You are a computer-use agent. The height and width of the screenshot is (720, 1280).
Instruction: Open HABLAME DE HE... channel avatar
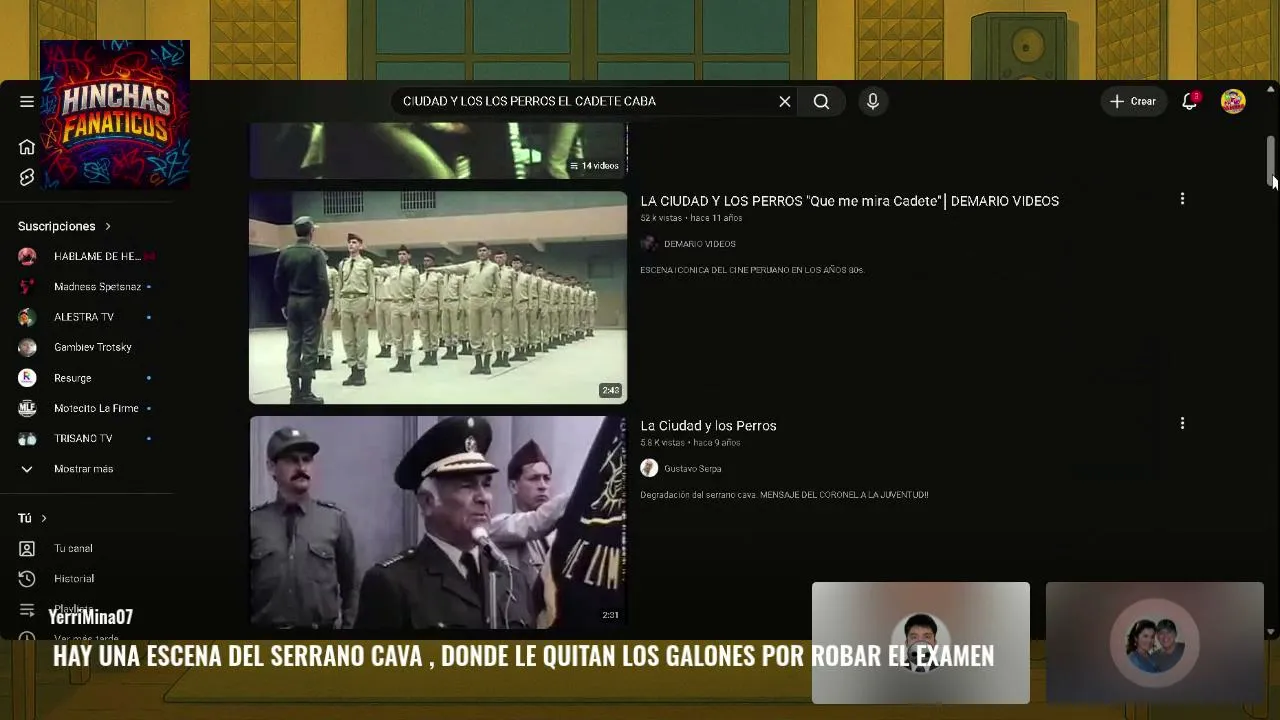27,256
